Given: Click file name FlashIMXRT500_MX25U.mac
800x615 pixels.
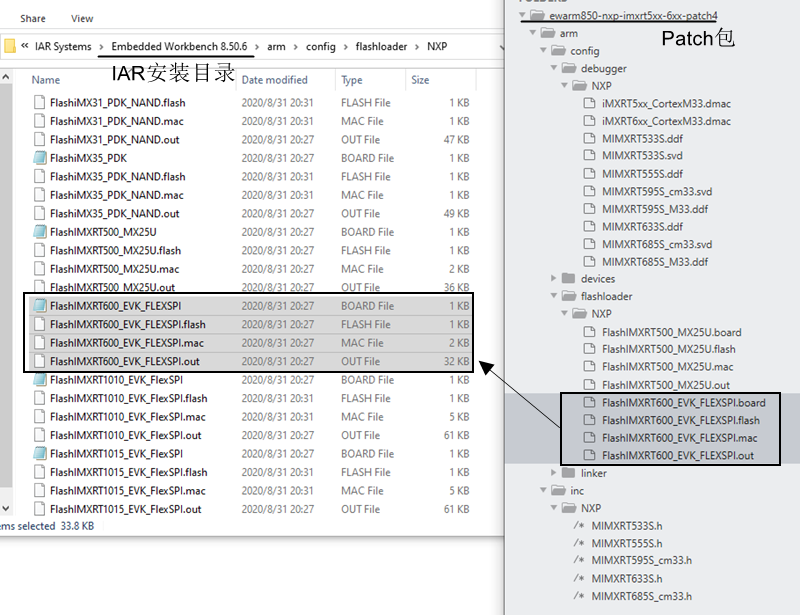Looking at the screenshot, I should (114, 269).
